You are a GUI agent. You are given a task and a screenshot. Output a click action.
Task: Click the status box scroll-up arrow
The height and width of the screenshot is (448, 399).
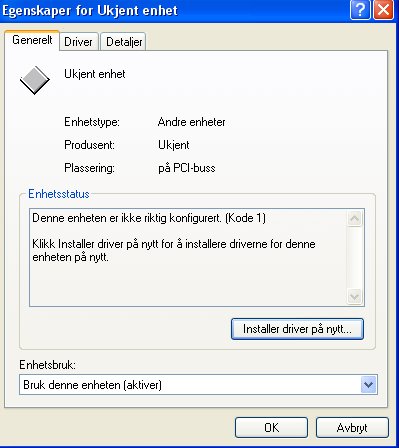pos(354,219)
